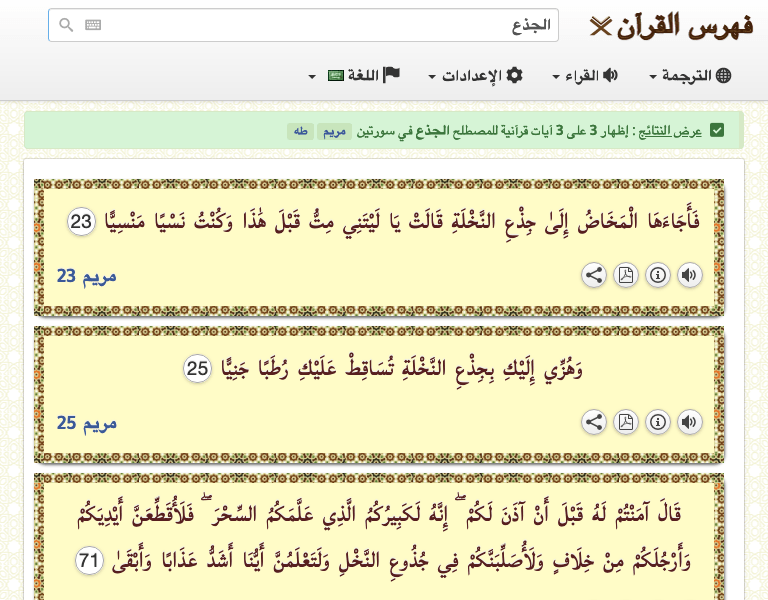Play audio for Maryam verse 23

[x=689, y=276]
